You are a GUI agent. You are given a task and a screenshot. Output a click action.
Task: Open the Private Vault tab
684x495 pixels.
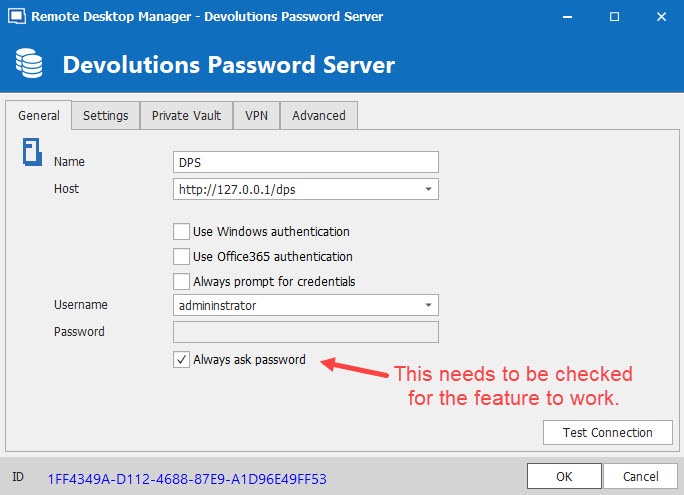pyautogui.click(x=186, y=115)
